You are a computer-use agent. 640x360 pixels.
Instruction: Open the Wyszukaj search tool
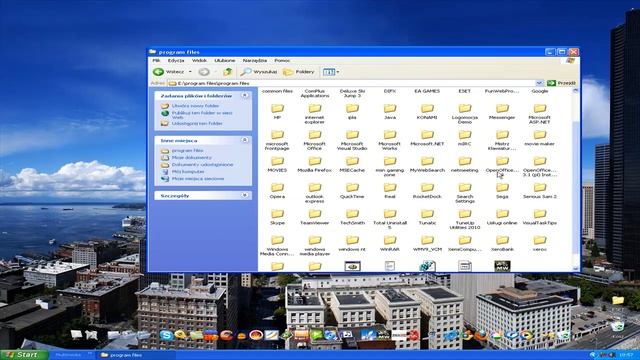click(258, 72)
